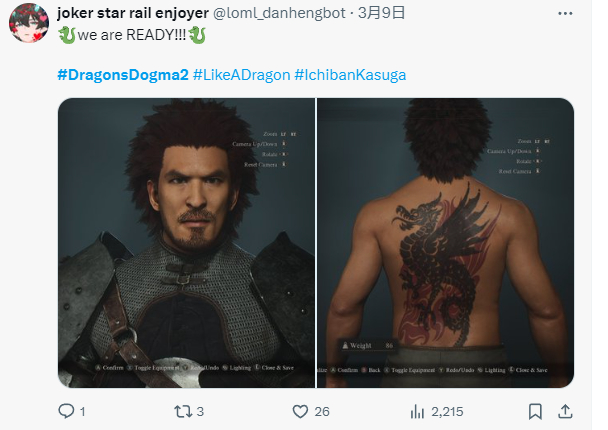Open the 3月9日 tweet timestamp

(x=358, y=13)
